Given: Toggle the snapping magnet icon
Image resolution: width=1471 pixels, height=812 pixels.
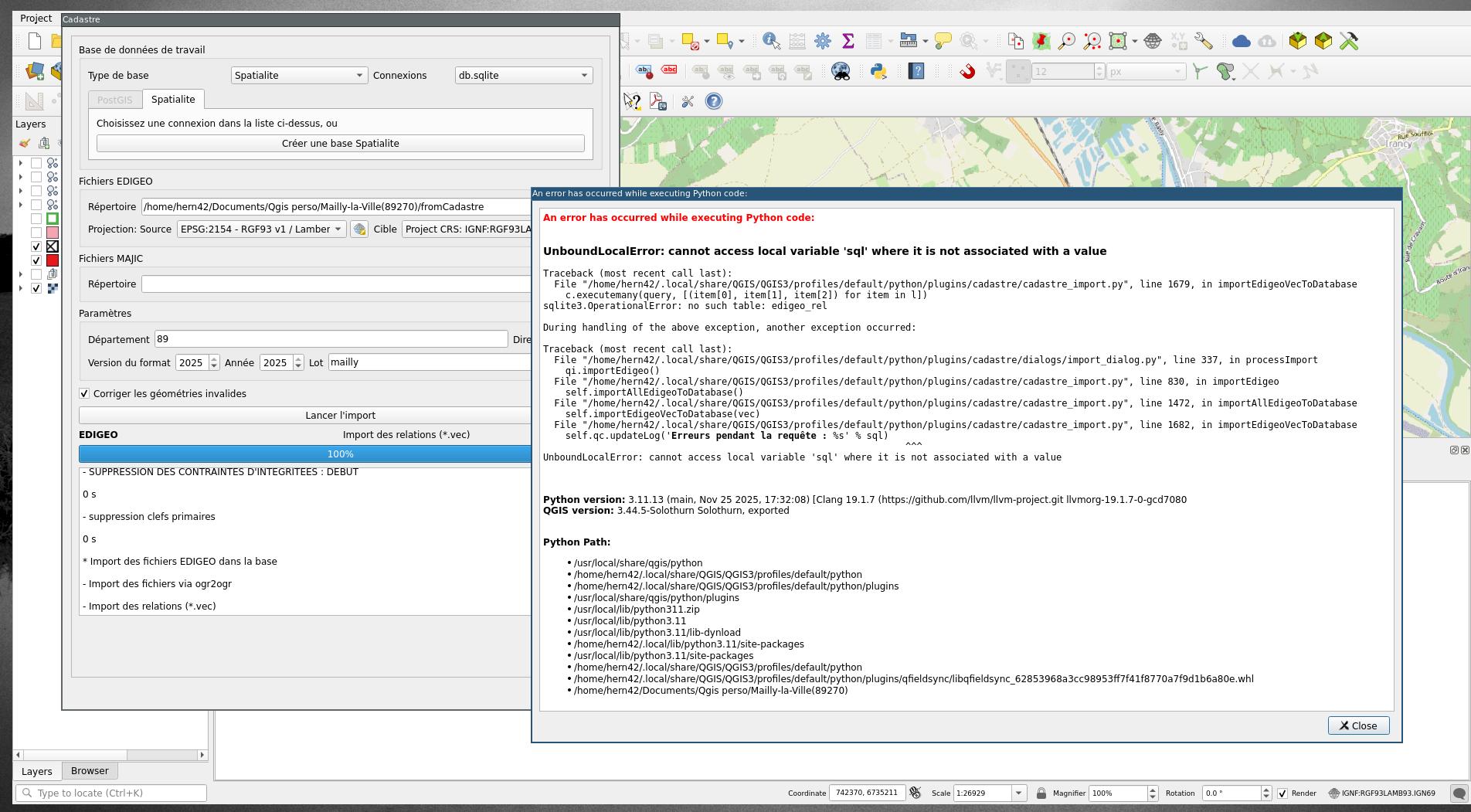Looking at the screenshot, I should pos(967,72).
